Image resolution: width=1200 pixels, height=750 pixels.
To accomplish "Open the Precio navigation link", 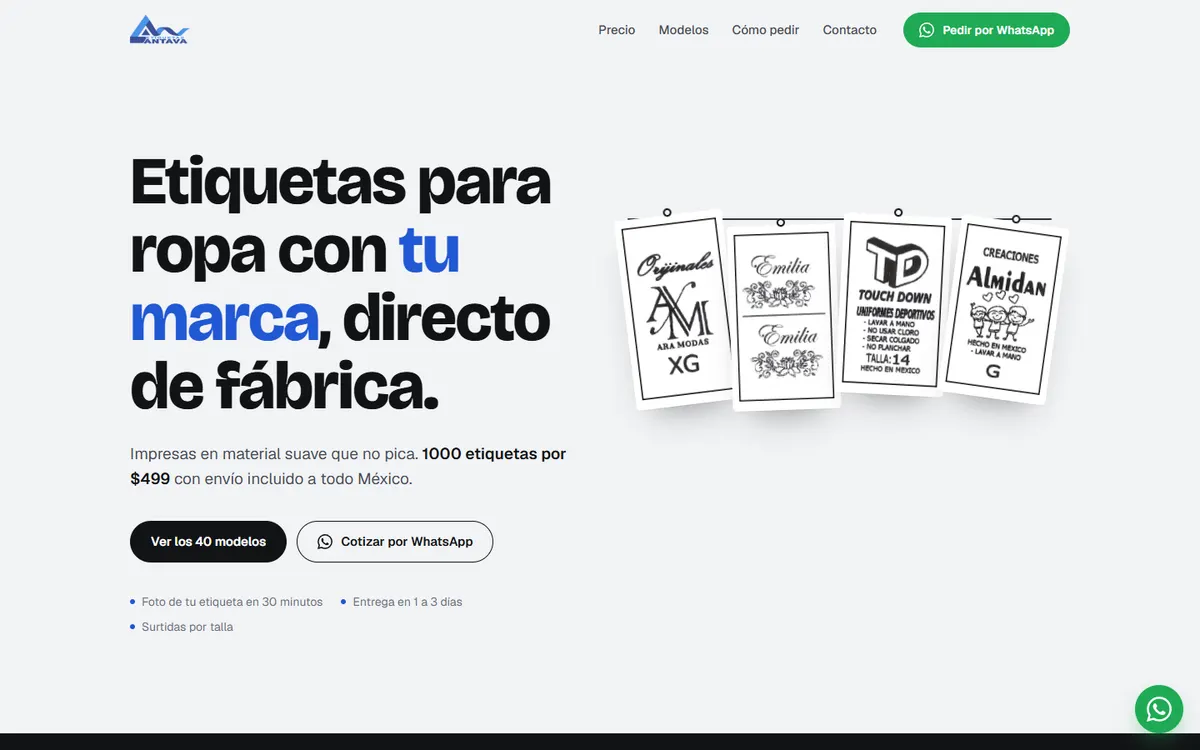I will (617, 30).
